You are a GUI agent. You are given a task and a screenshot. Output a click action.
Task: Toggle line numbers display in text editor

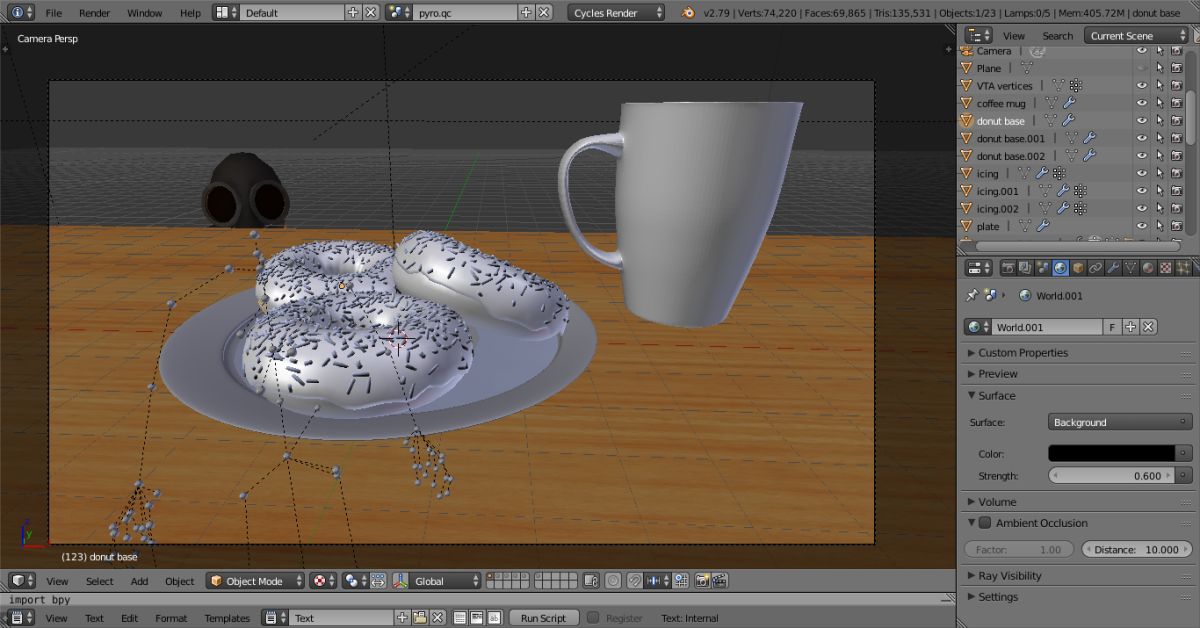(459, 618)
